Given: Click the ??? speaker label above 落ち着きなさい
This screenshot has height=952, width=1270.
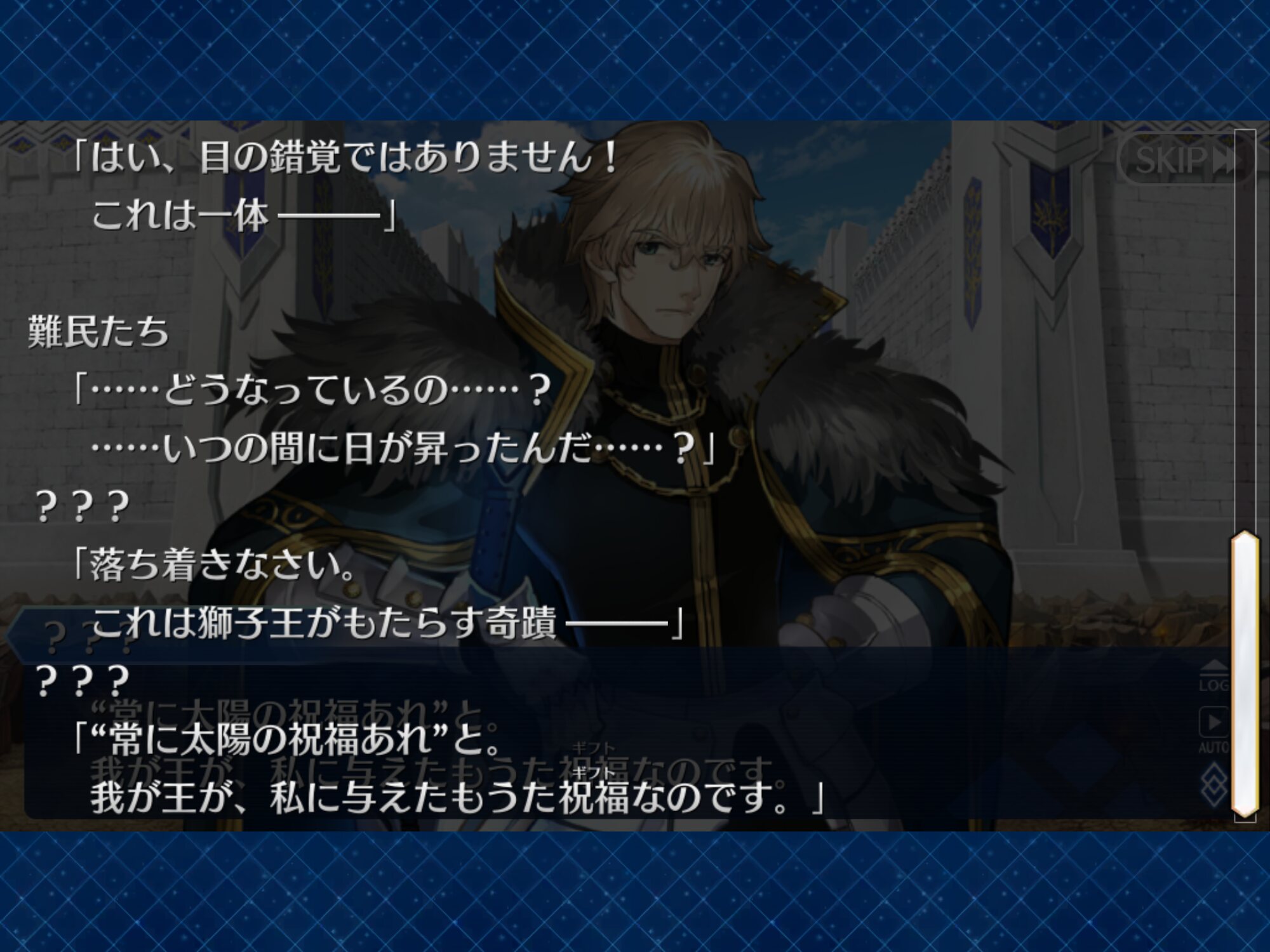Looking at the screenshot, I should 83,506.
